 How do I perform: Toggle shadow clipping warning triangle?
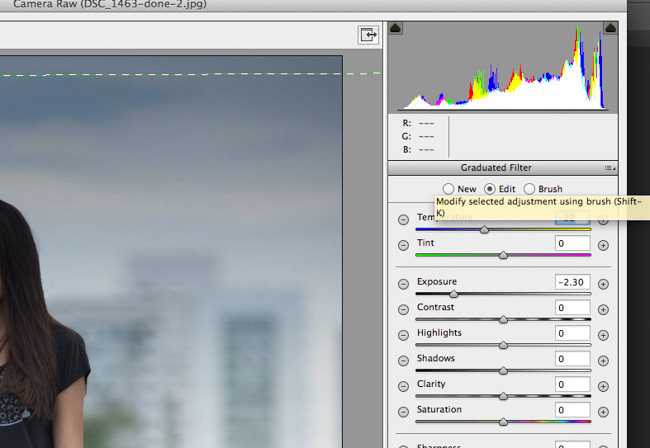click(395, 28)
